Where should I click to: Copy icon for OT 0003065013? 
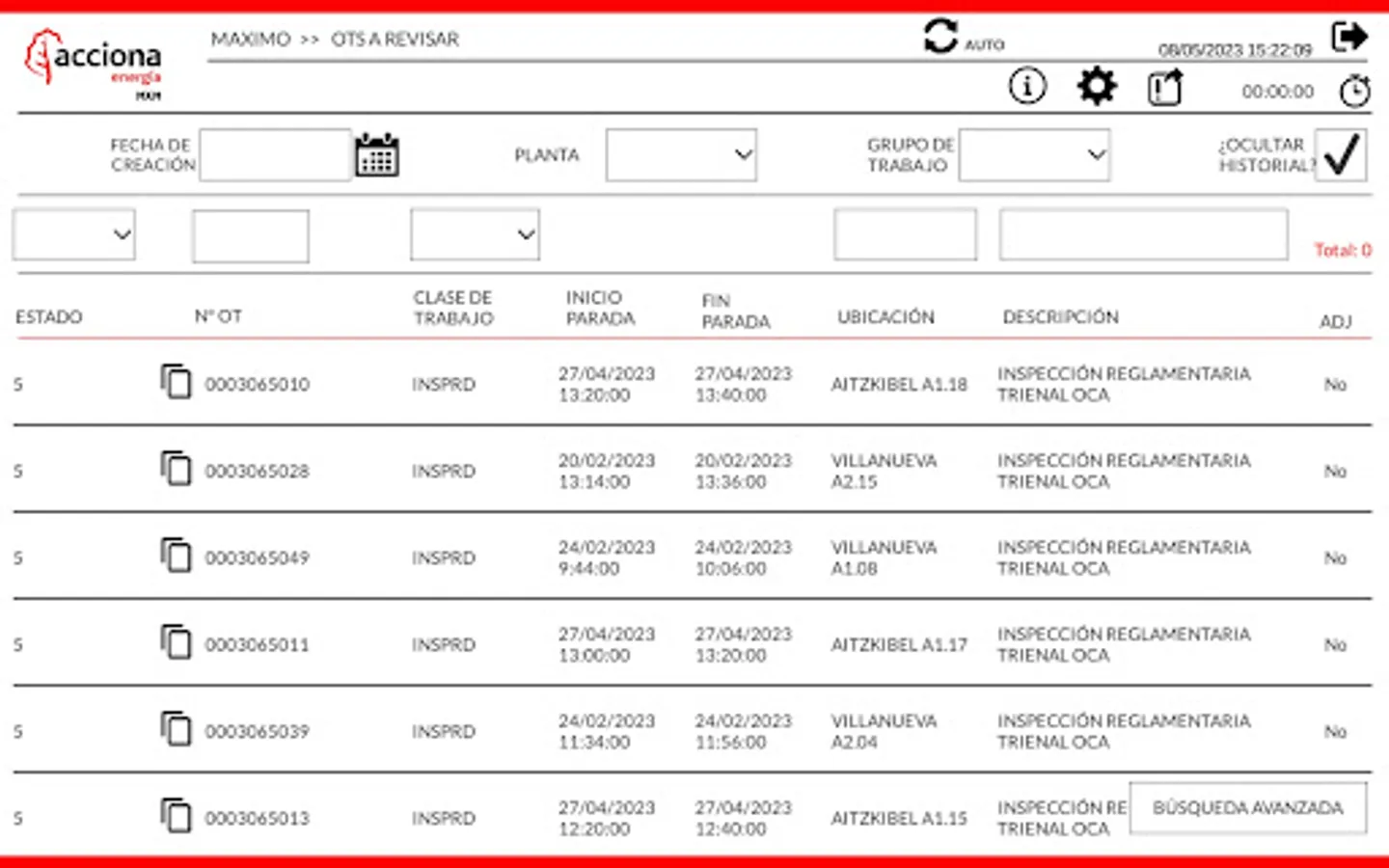tap(176, 816)
